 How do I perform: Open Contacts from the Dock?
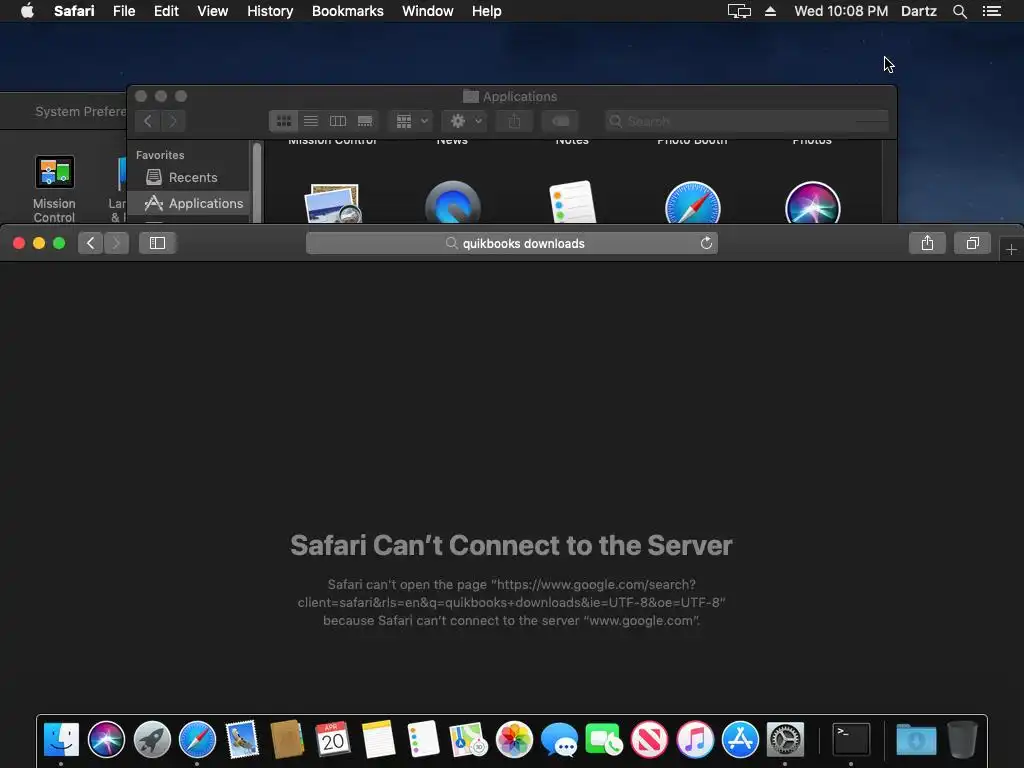click(287, 740)
